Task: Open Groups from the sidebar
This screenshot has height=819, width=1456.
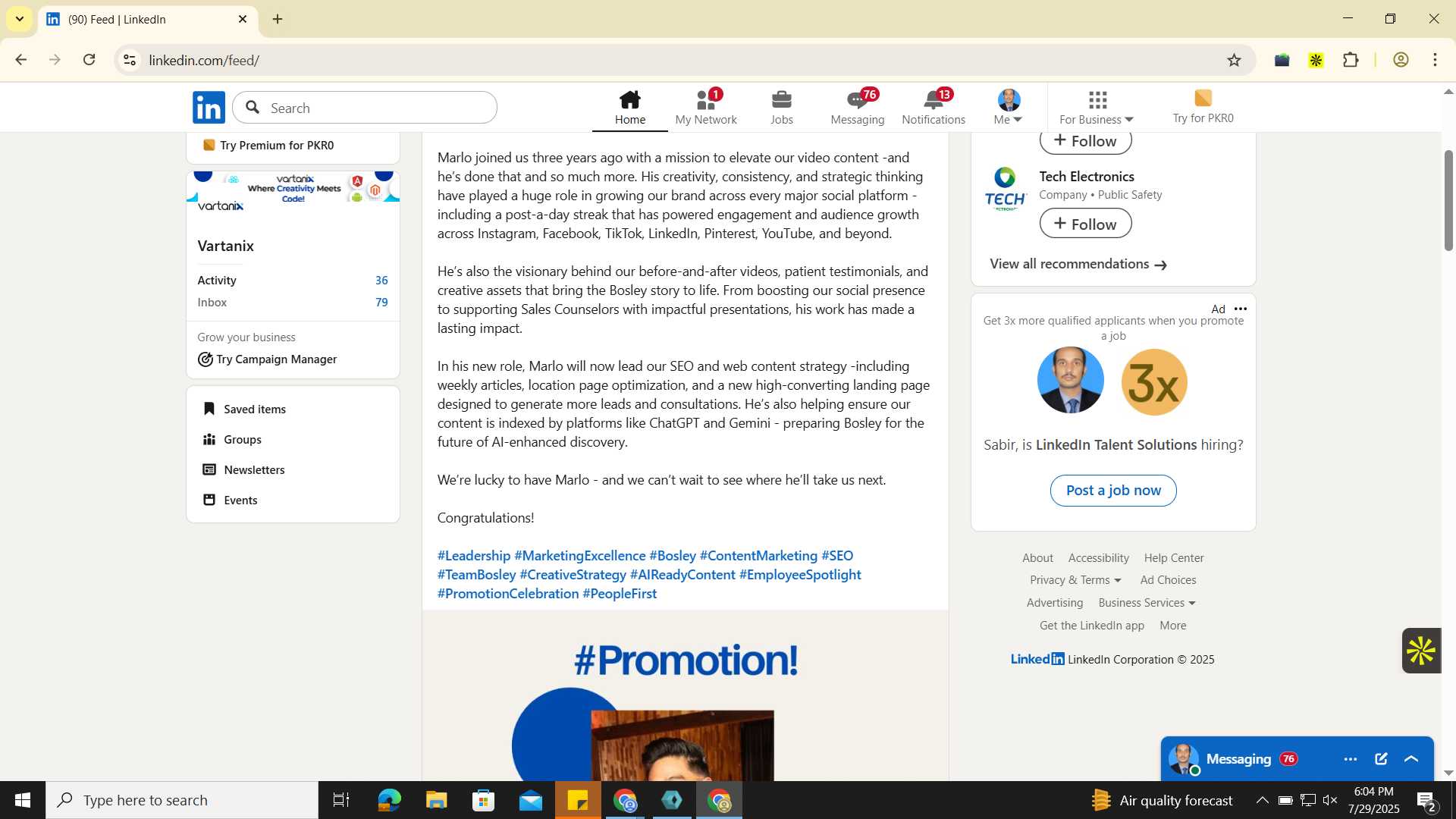Action: click(243, 440)
